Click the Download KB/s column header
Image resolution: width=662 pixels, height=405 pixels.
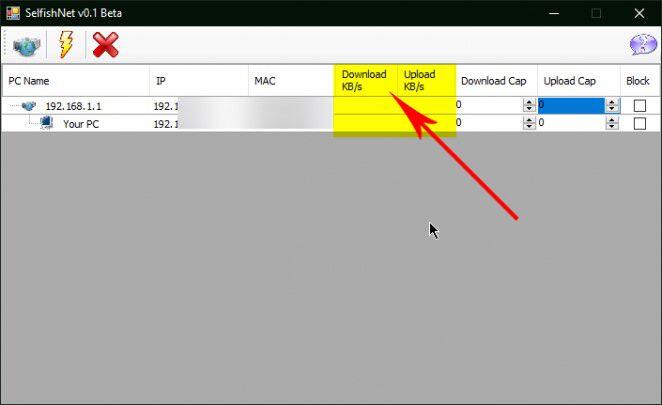(365, 81)
